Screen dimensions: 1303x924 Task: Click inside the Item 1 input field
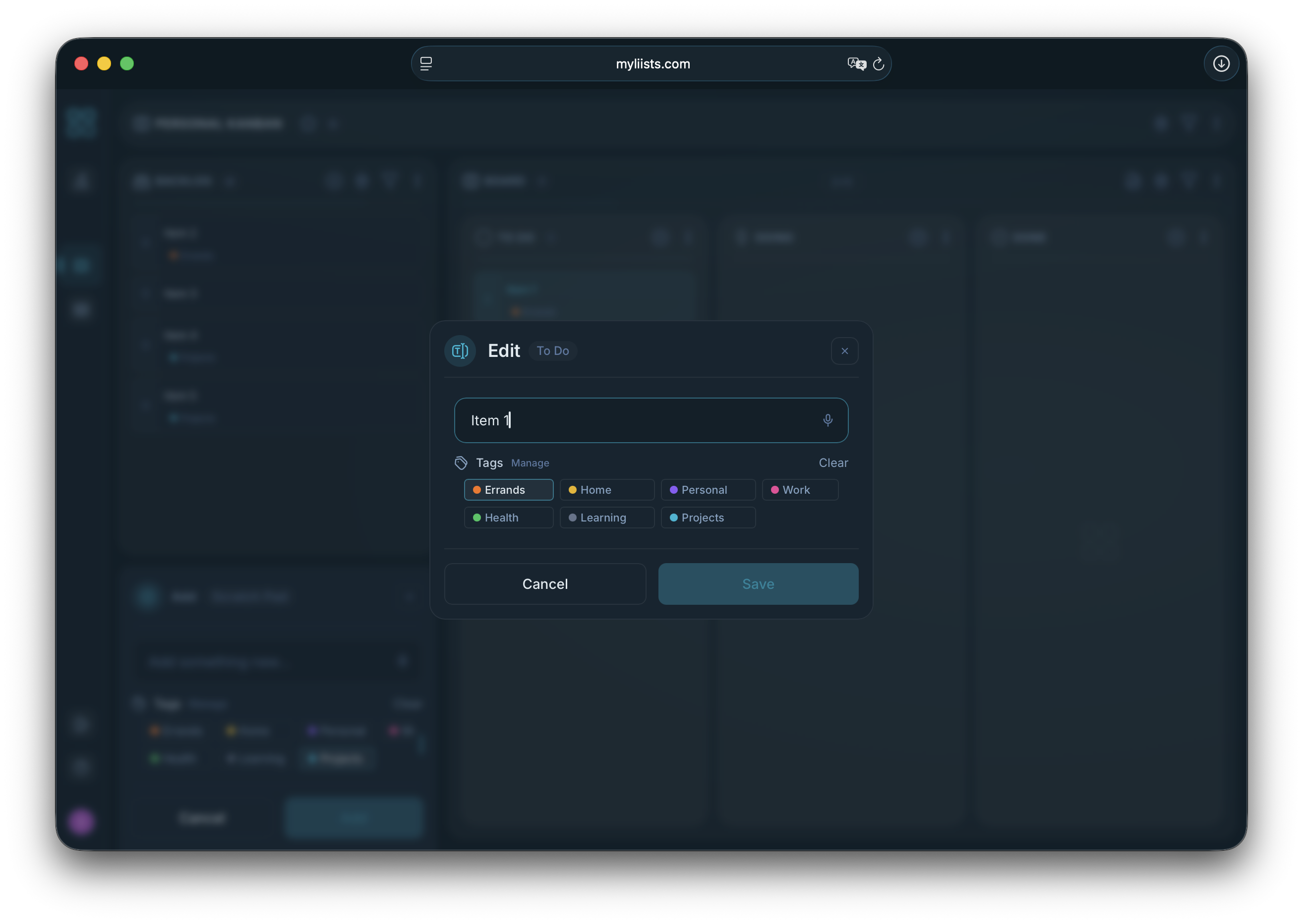[x=626, y=420]
